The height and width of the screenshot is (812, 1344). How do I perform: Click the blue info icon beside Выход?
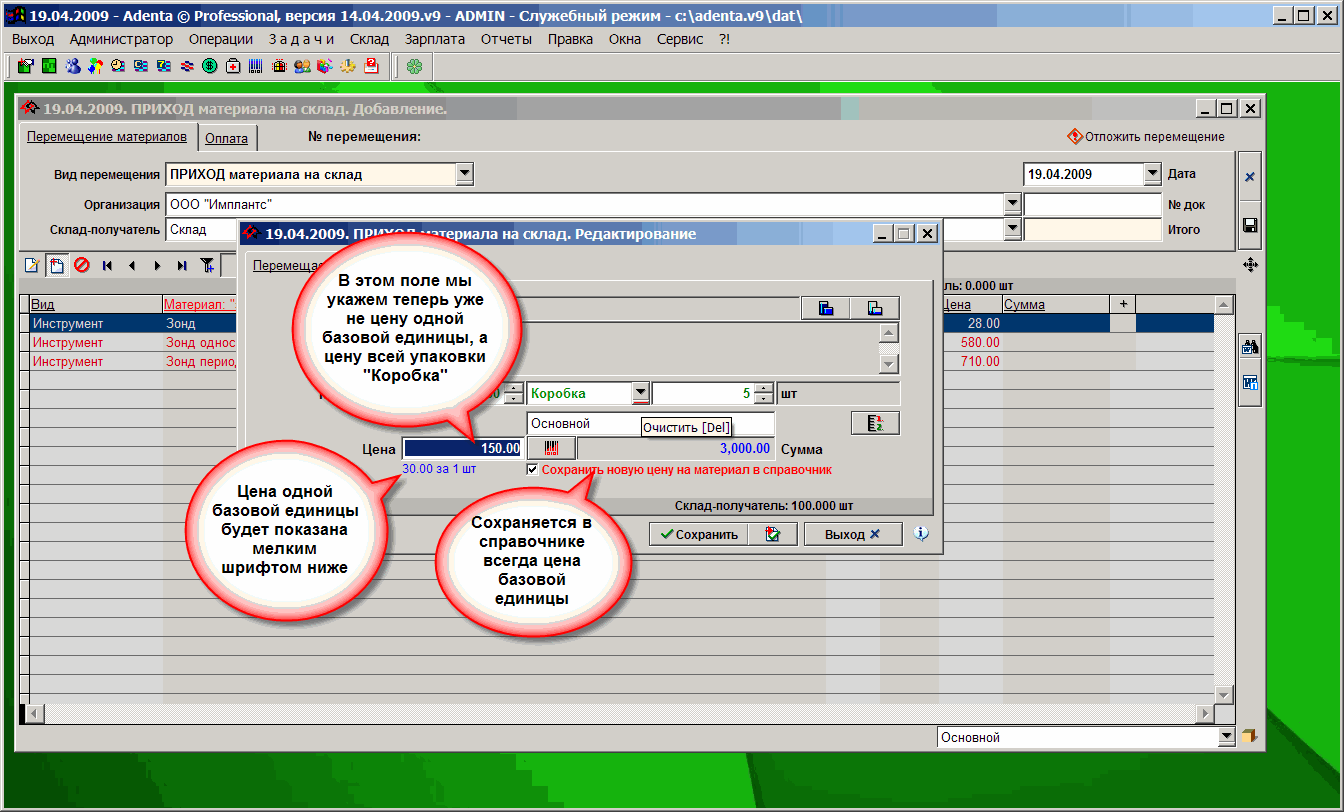click(921, 534)
